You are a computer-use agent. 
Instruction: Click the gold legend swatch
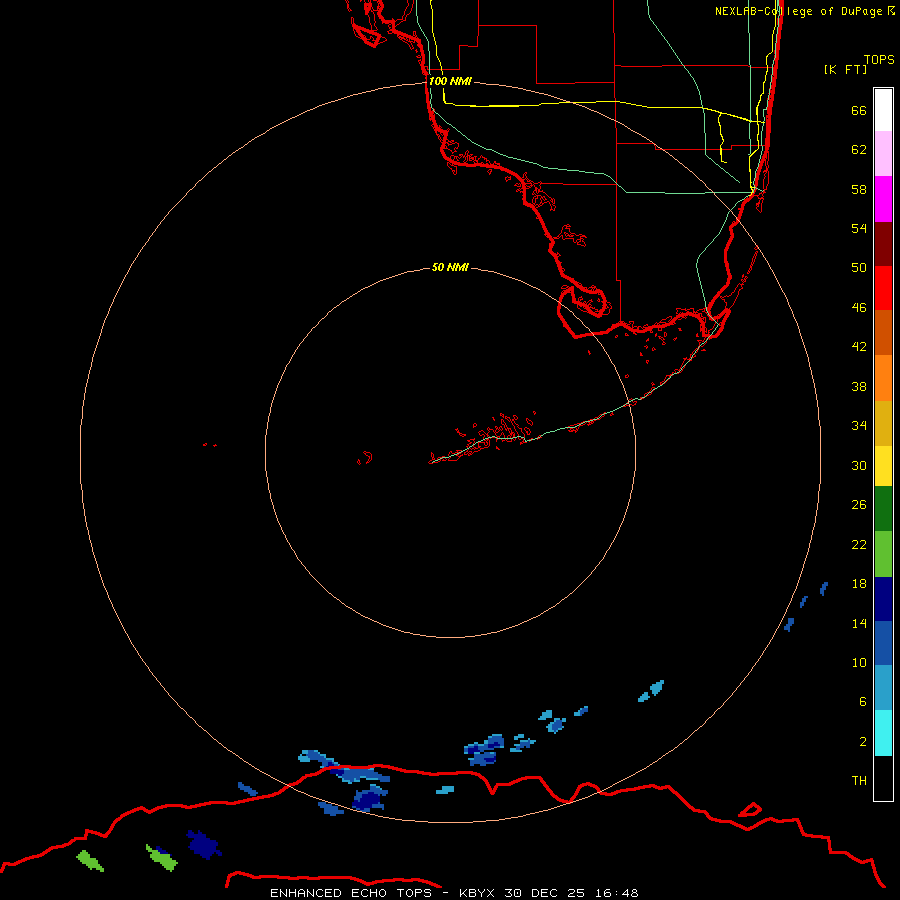(x=883, y=423)
